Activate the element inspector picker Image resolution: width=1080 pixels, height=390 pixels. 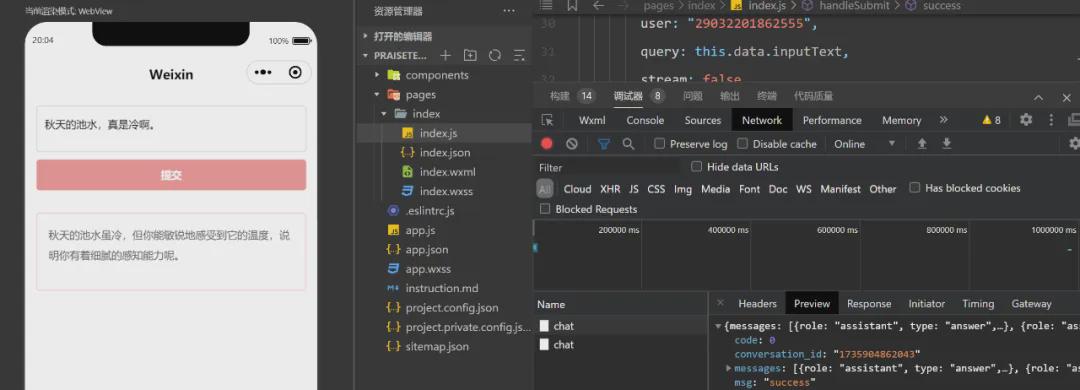pos(548,120)
